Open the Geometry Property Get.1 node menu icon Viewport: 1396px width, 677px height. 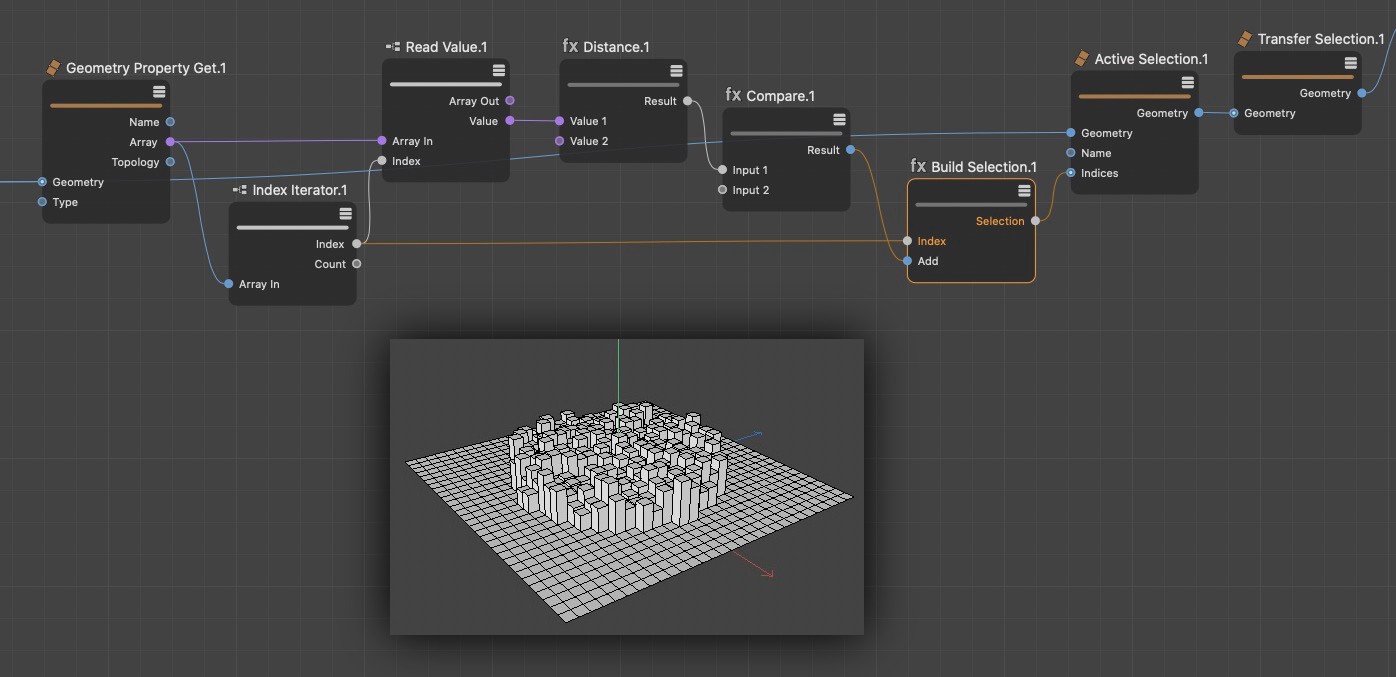tap(159, 91)
